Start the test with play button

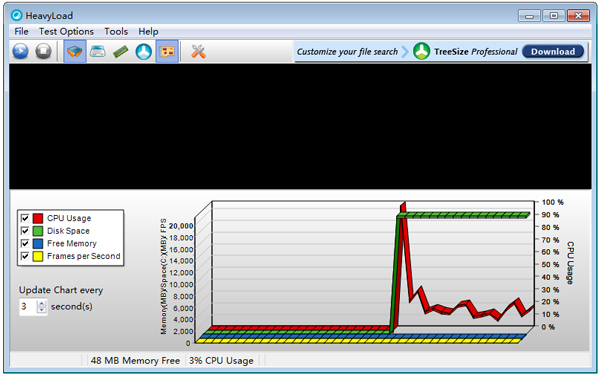[x=20, y=51]
